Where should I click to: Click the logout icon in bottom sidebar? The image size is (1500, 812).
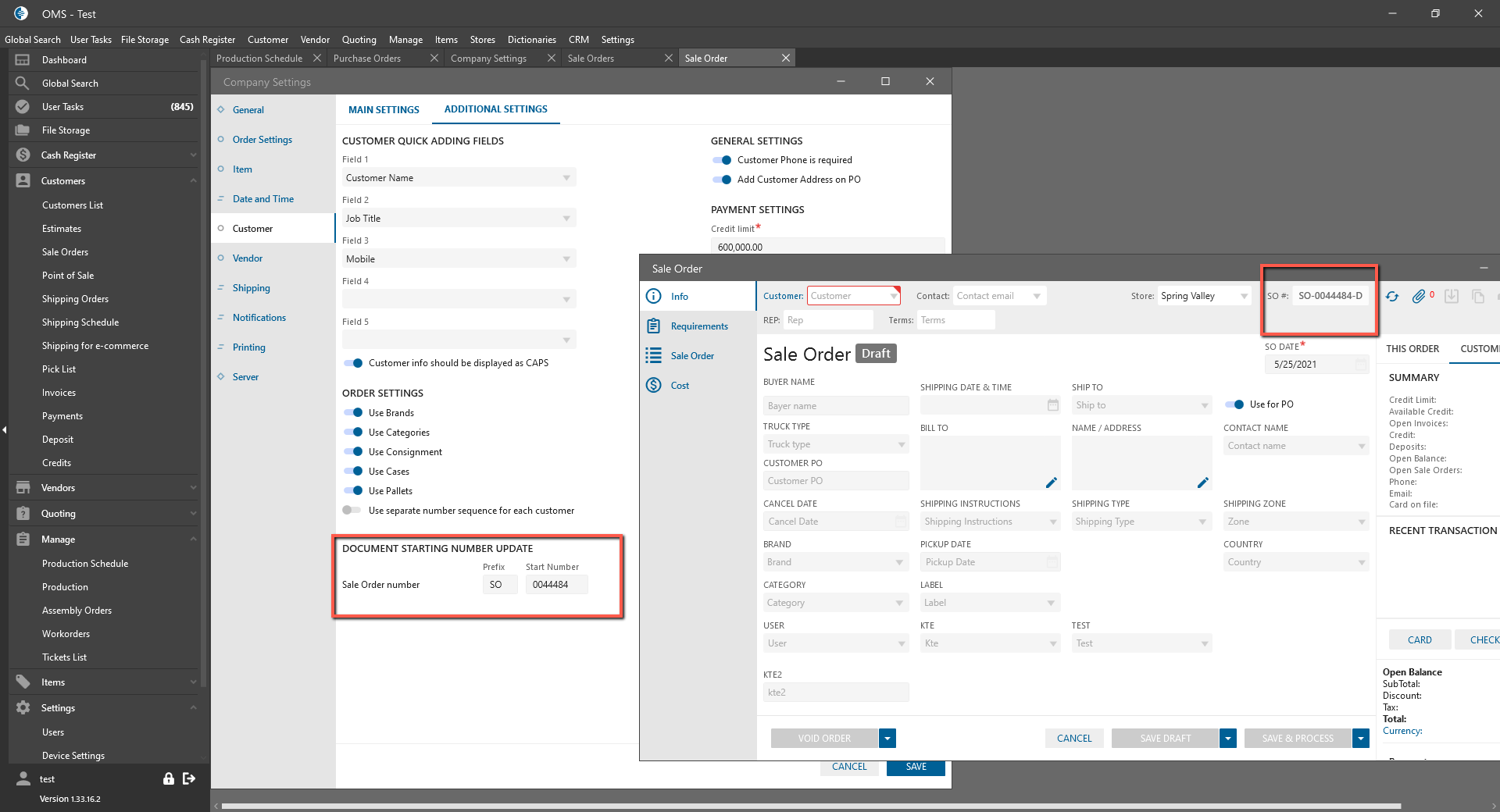(189, 778)
